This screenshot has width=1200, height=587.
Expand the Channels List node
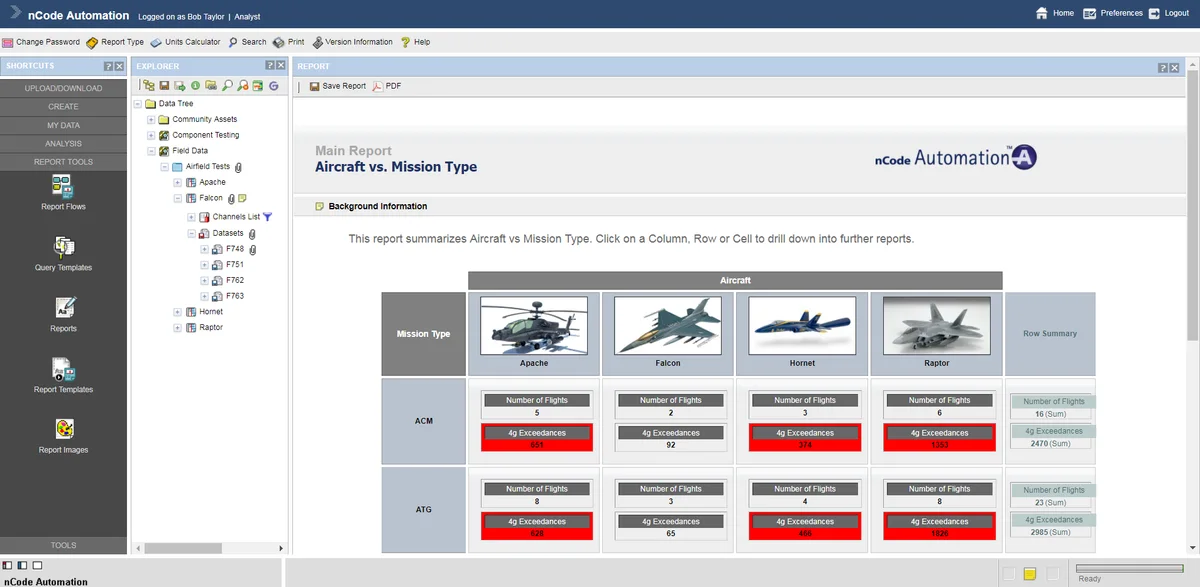point(191,217)
